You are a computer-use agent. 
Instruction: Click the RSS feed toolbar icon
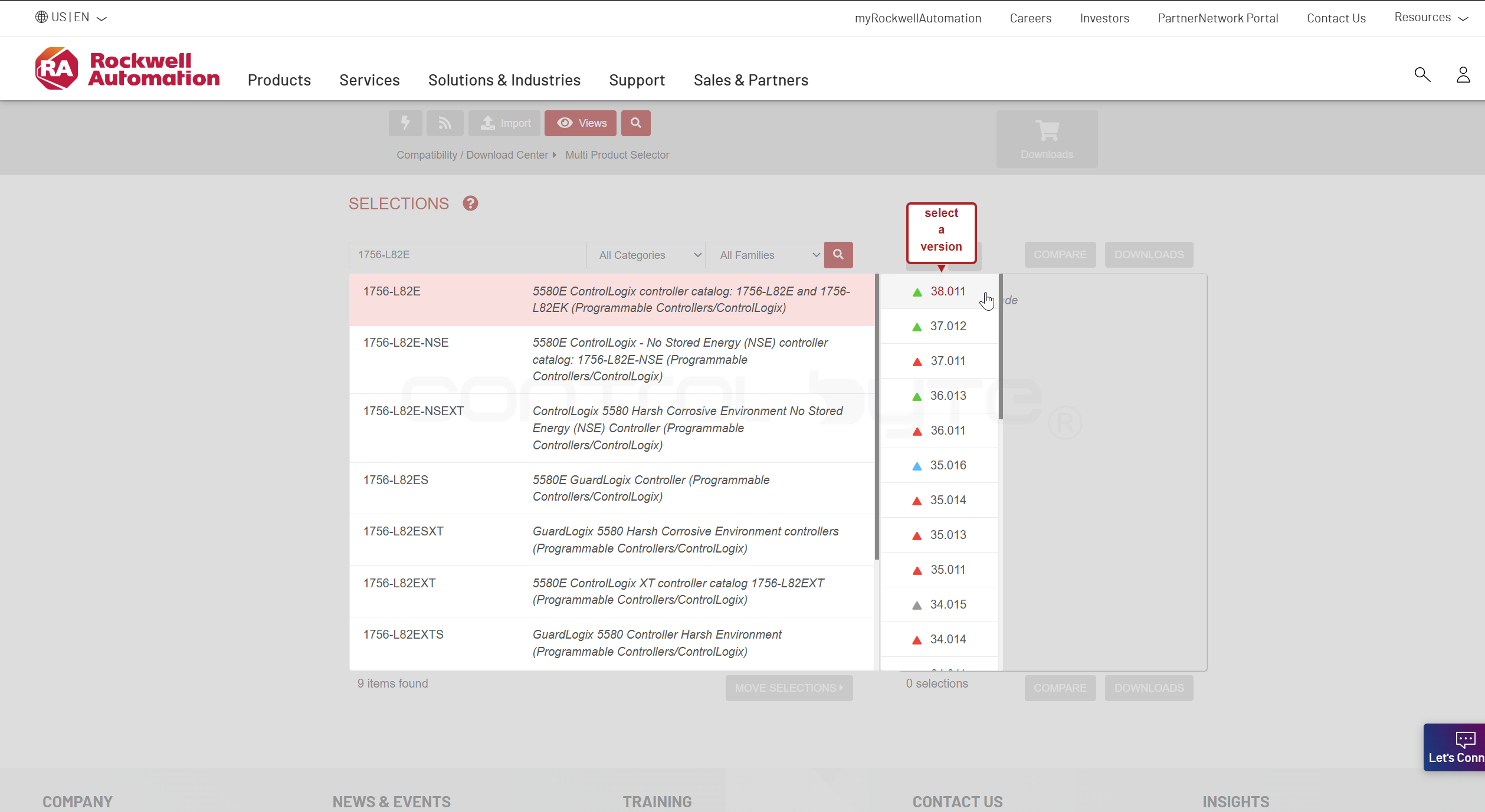click(445, 123)
